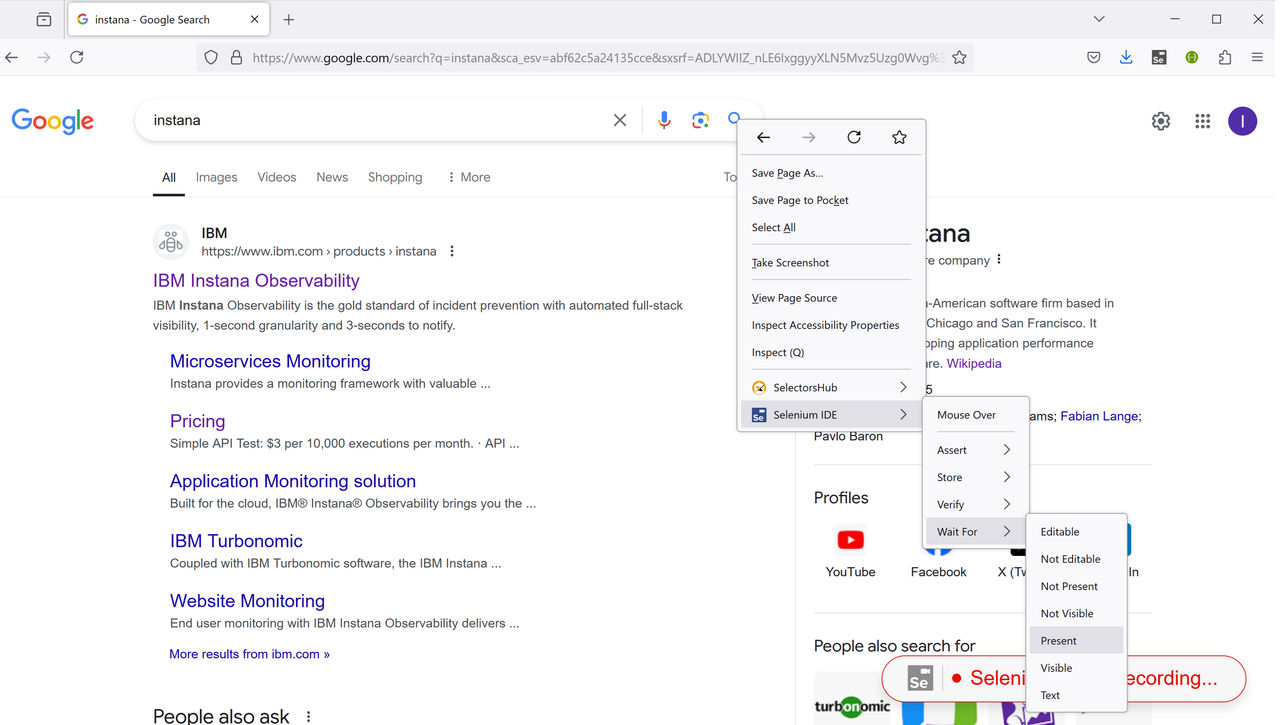The width and height of the screenshot is (1280, 725).
Task: Open Google apps grid
Action: (x=1203, y=121)
